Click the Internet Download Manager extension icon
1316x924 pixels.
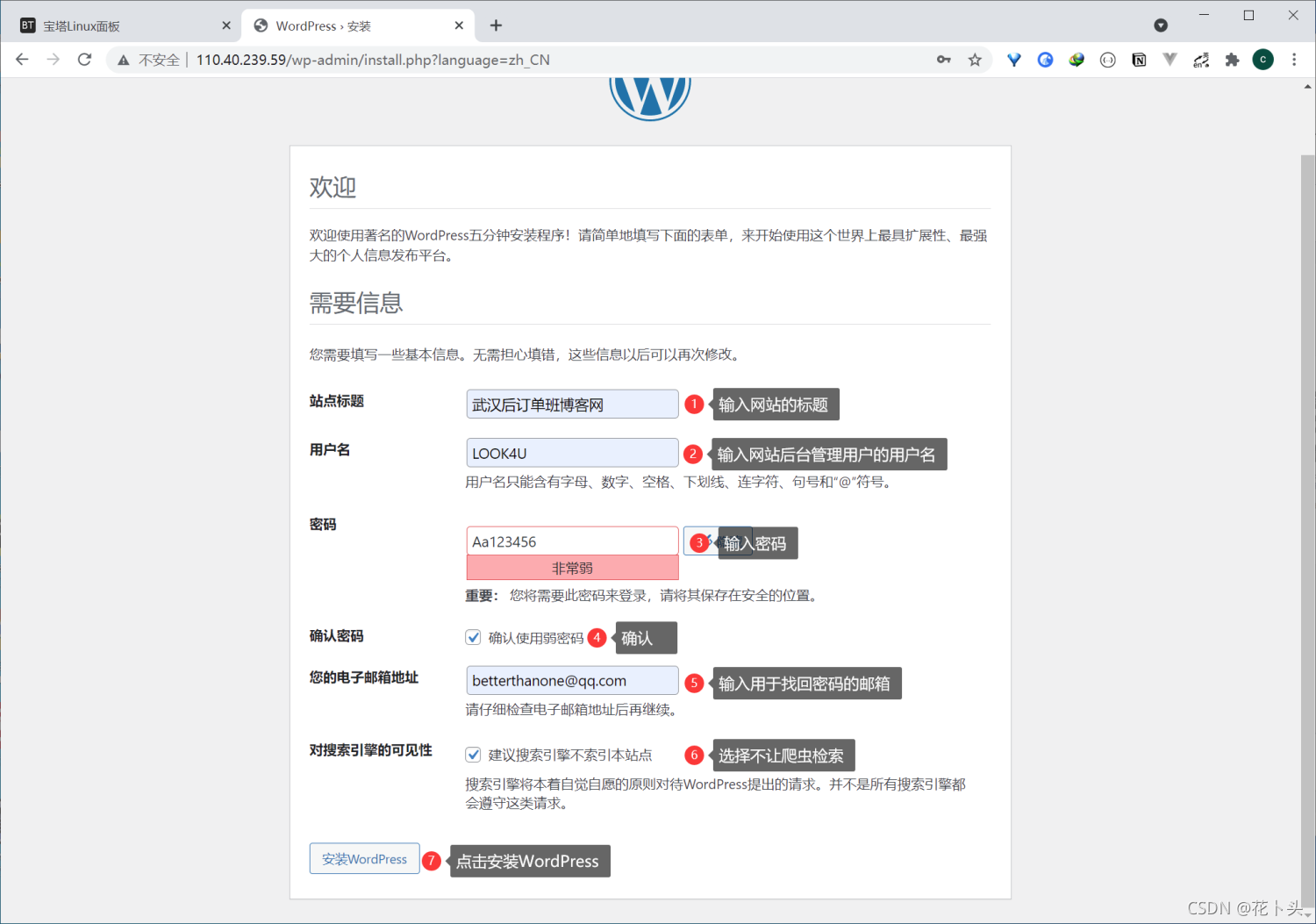(1077, 60)
